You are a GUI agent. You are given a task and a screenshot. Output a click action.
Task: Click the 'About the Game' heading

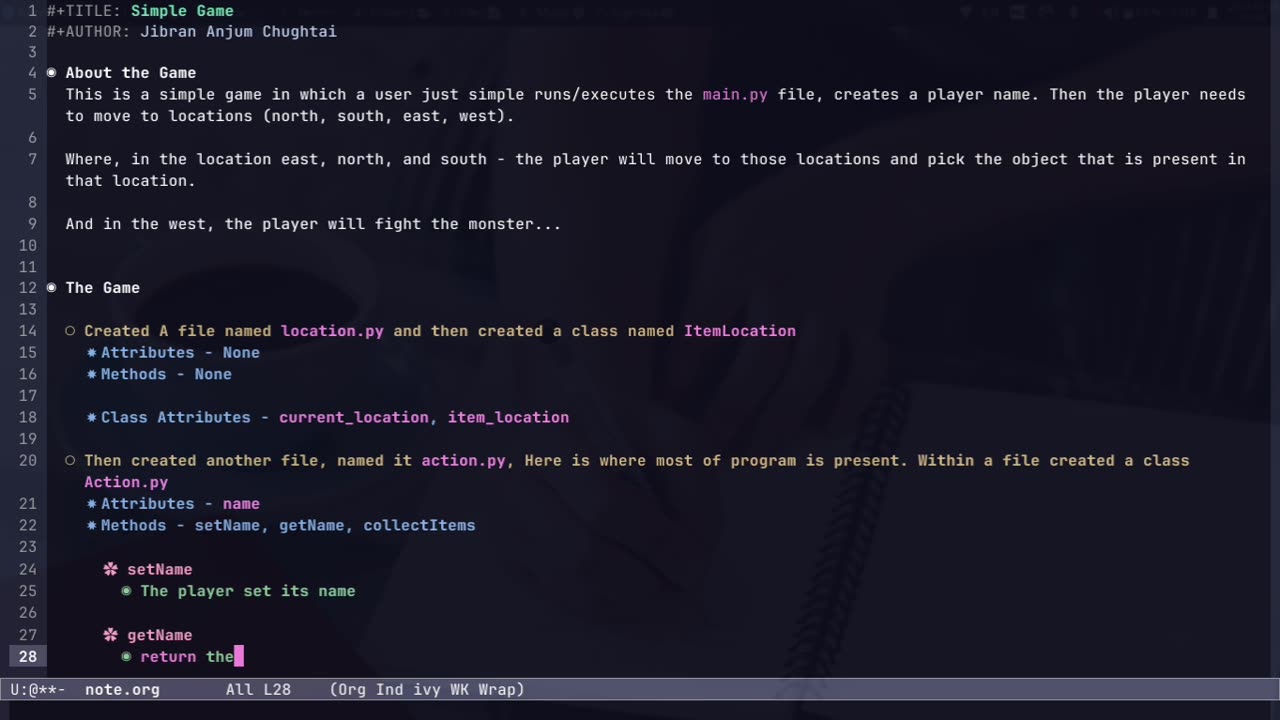click(x=131, y=73)
